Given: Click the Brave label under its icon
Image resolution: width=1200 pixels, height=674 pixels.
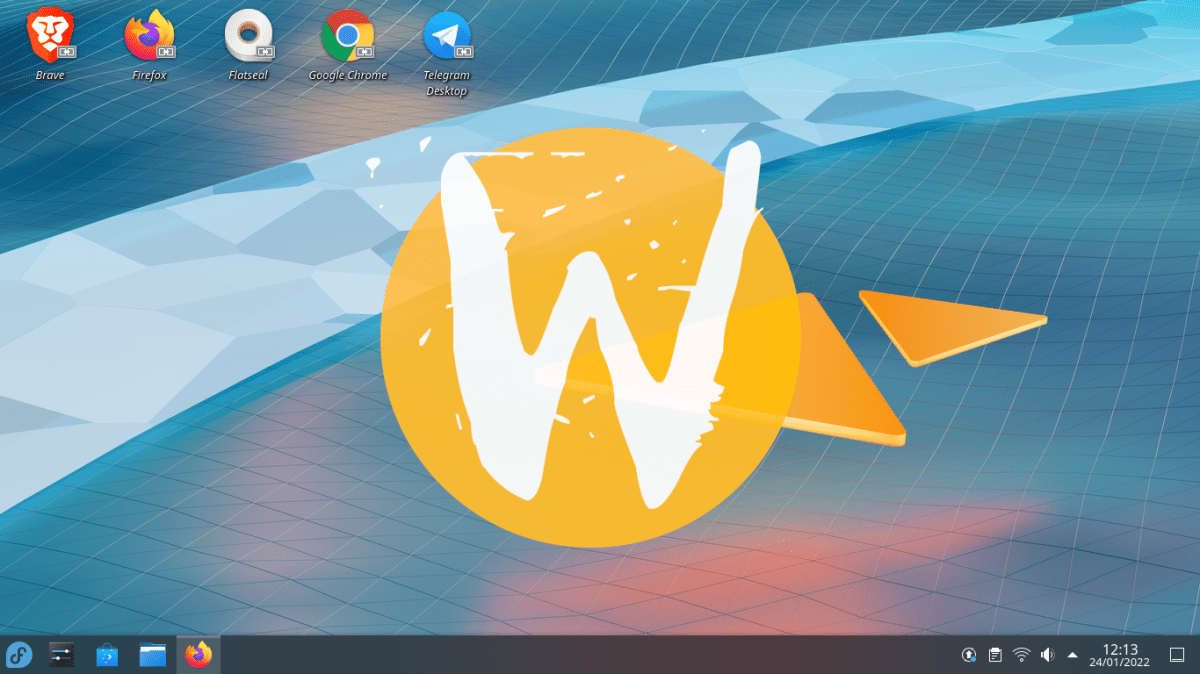Looking at the screenshot, I should click(50, 74).
